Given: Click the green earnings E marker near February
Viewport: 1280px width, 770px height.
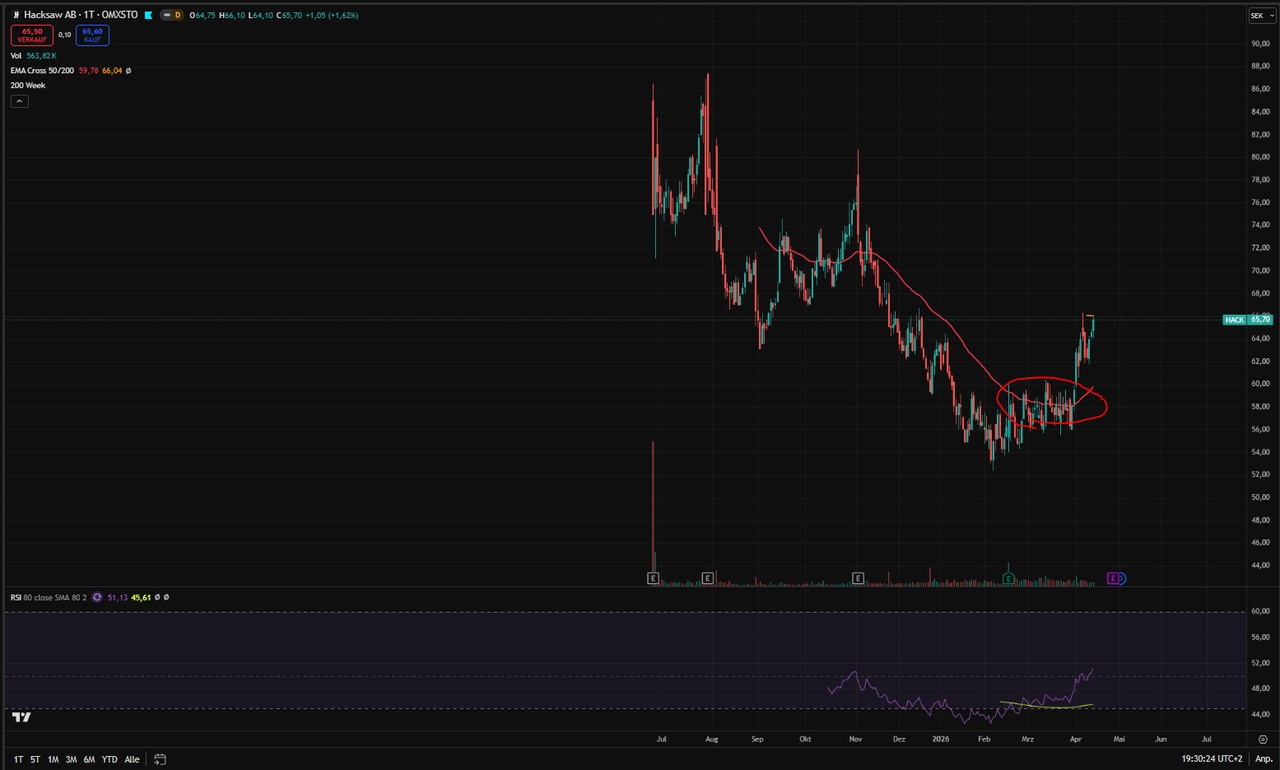Looking at the screenshot, I should tap(1009, 578).
